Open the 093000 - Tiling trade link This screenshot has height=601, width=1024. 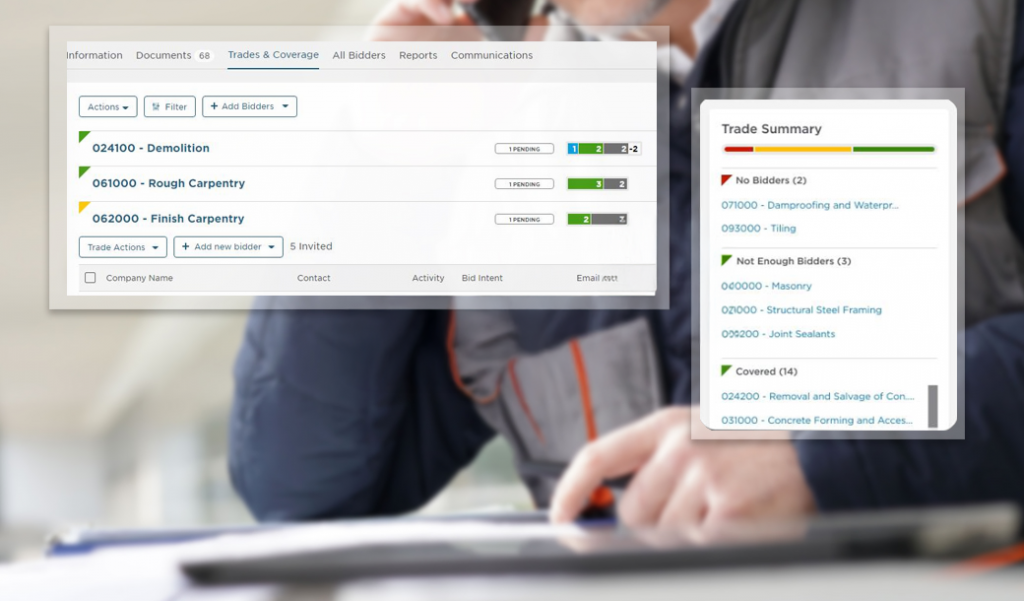pyautogui.click(x=758, y=228)
